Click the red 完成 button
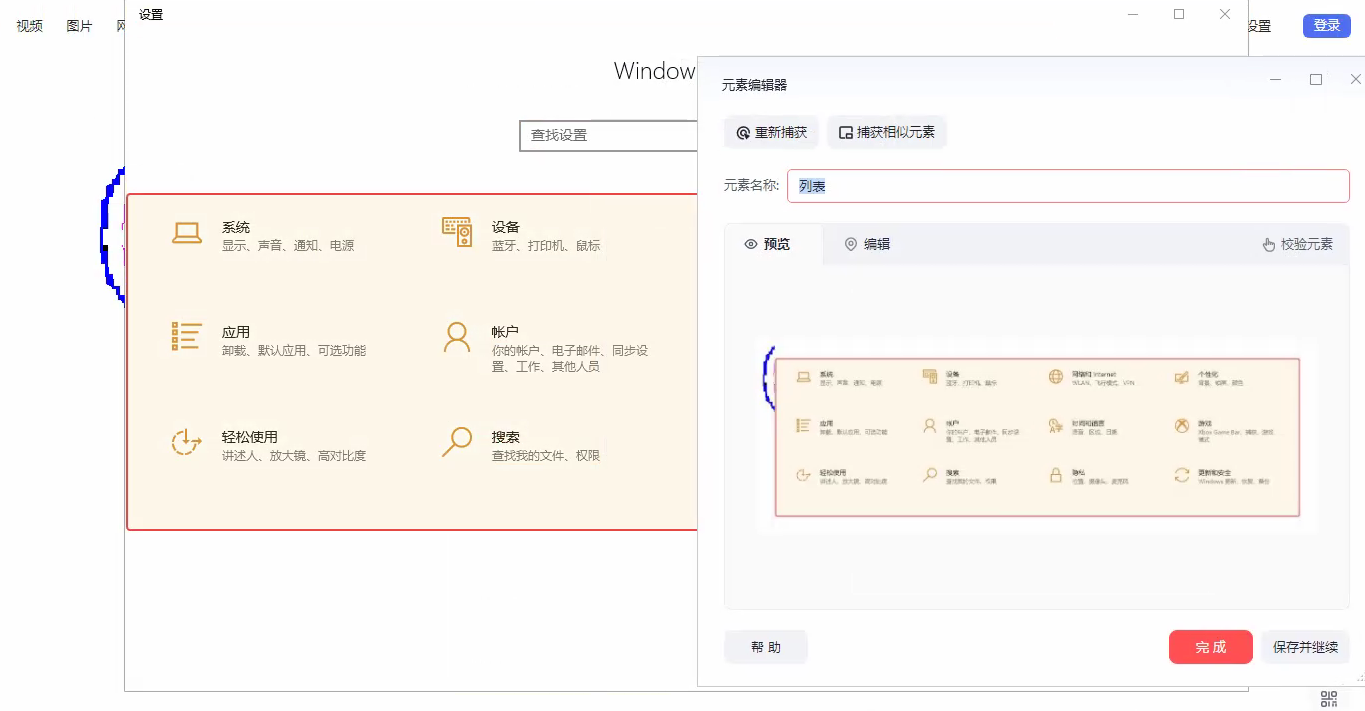The height and width of the screenshot is (711, 1365). coord(1211,647)
